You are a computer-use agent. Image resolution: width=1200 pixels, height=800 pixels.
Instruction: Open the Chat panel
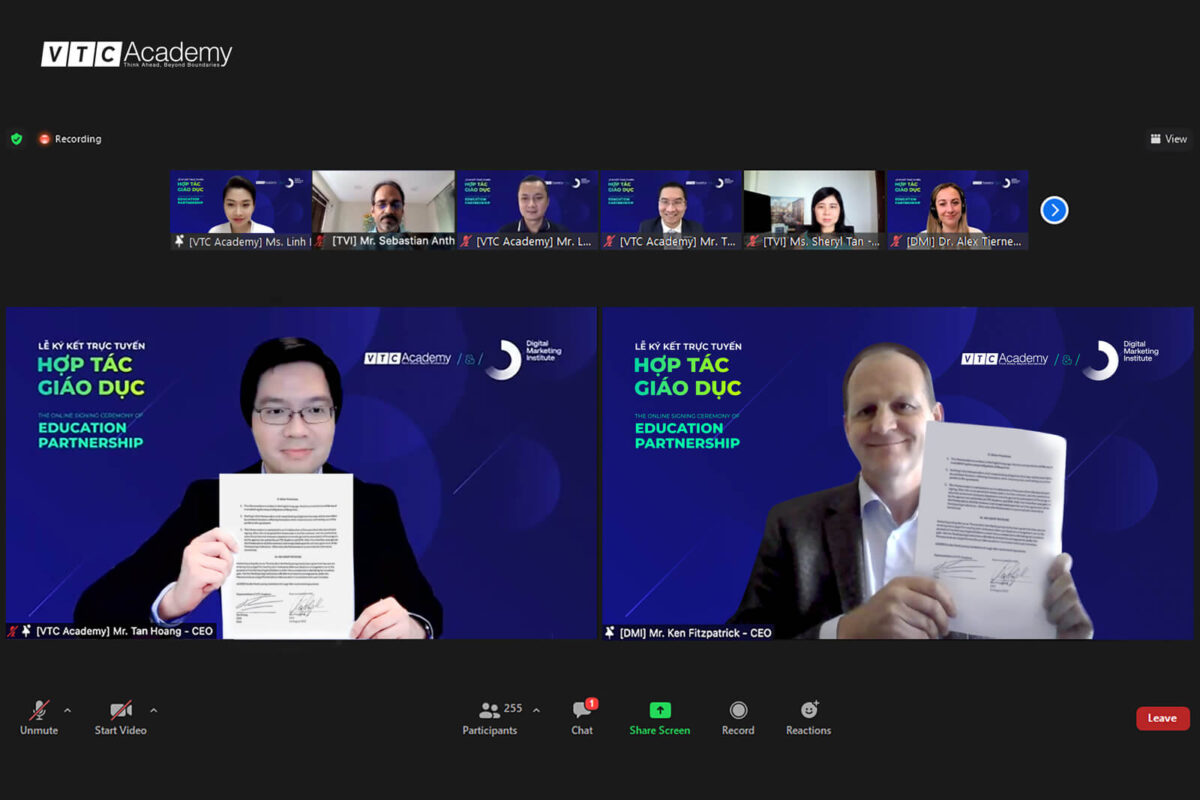[x=582, y=717]
